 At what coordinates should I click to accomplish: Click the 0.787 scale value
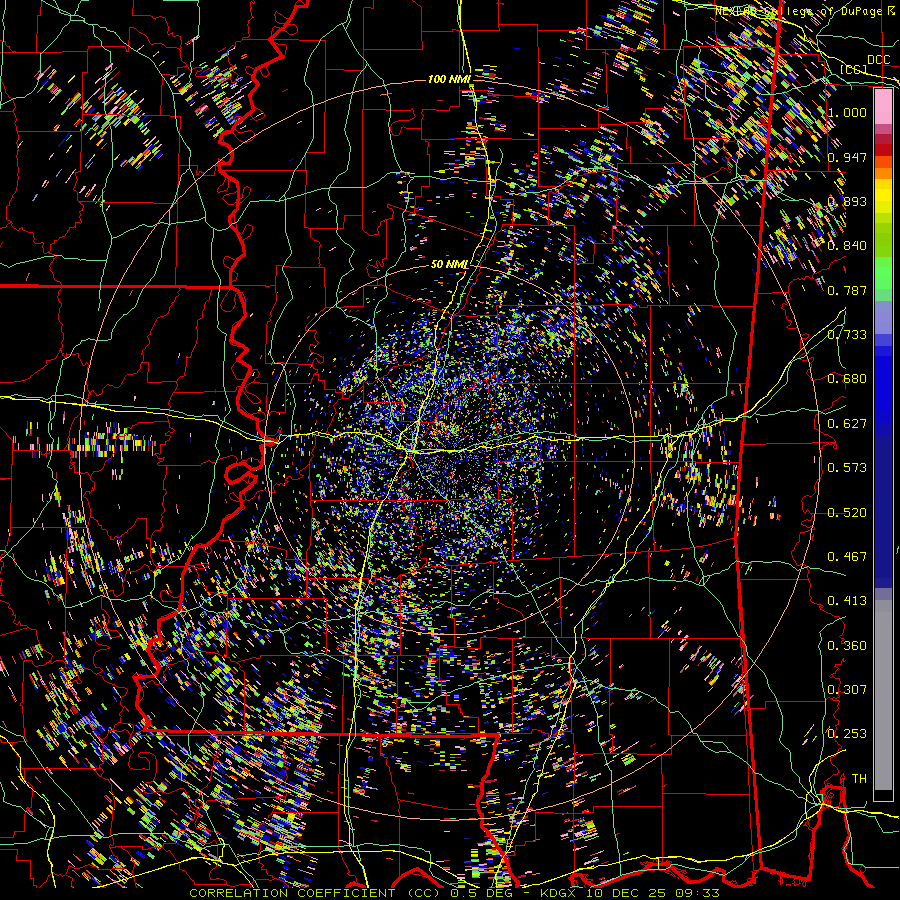coord(847,290)
